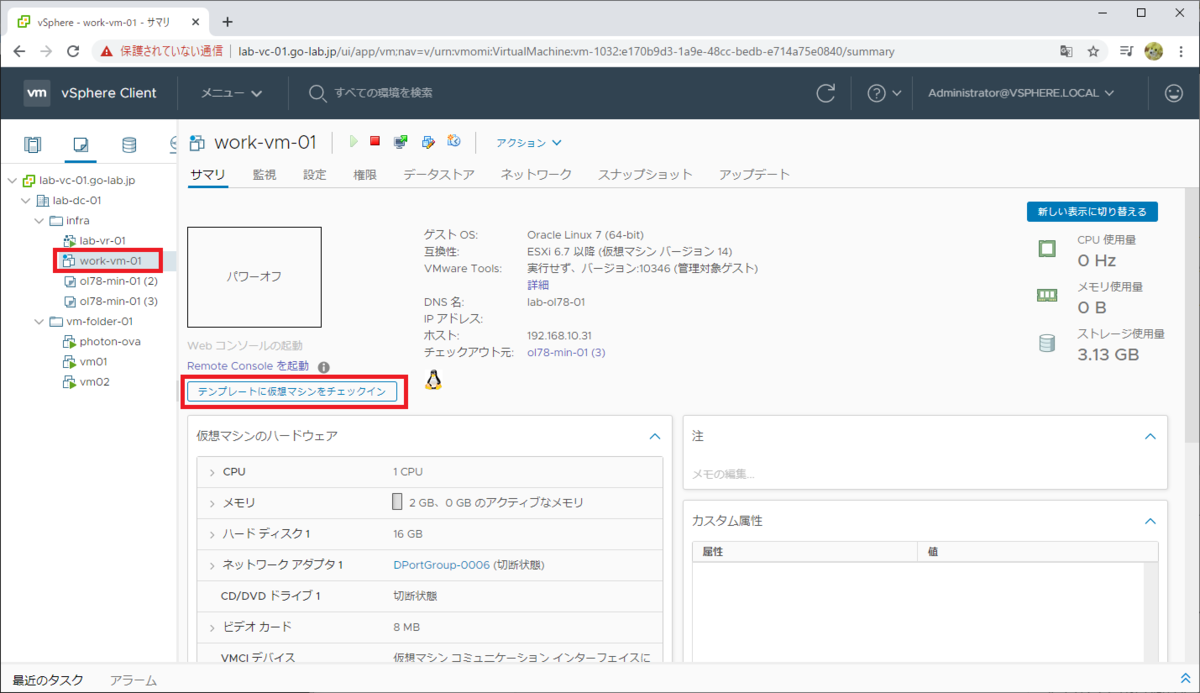Collapse the 注 notes panel
This screenshot has height=693, width=1200.
pos(1150,436)
